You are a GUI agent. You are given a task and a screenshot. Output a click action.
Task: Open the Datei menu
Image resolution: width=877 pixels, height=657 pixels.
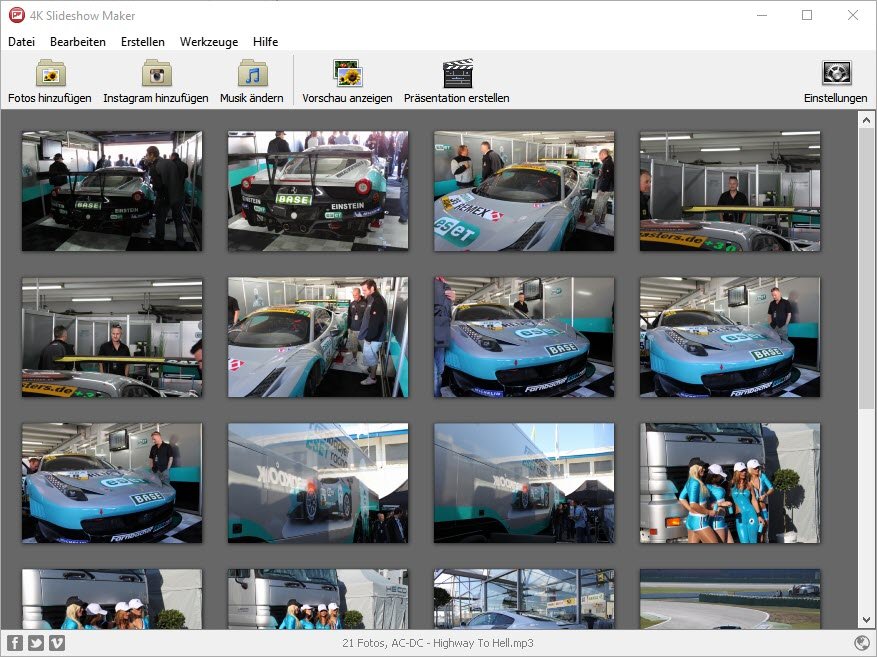click(21, 42)
